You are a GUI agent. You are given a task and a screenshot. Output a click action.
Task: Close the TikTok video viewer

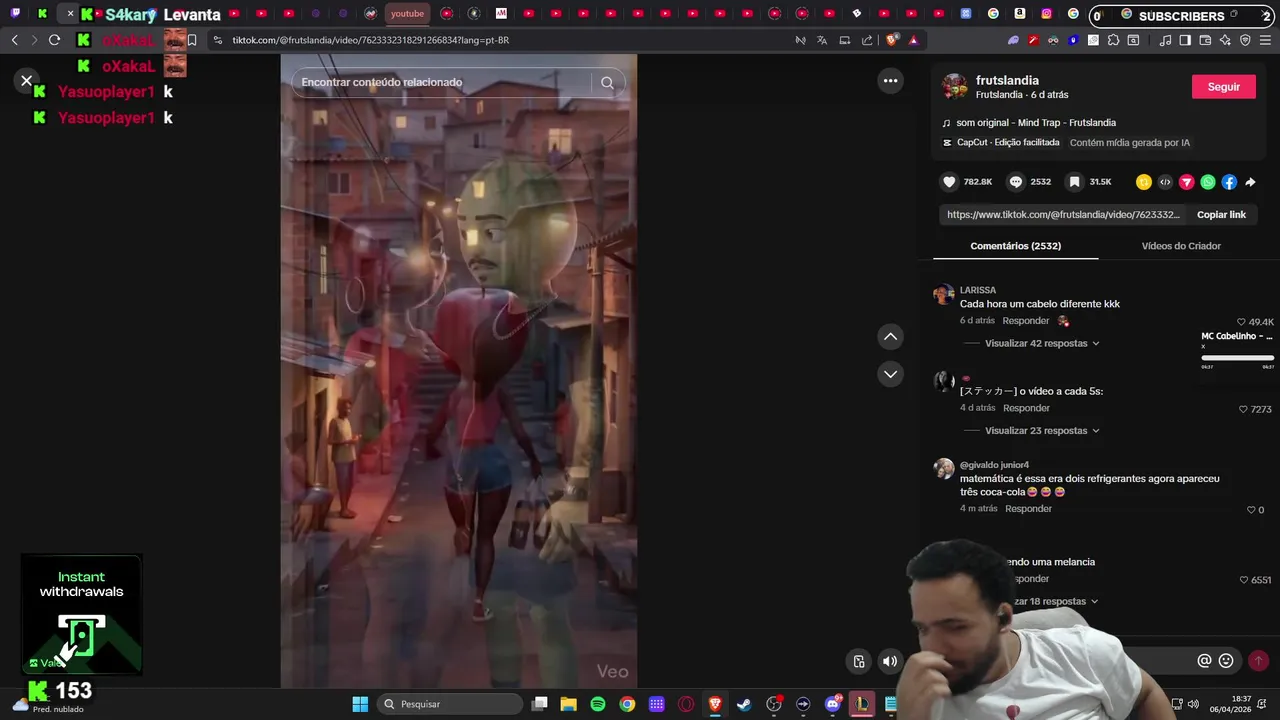tap(27, 81)
